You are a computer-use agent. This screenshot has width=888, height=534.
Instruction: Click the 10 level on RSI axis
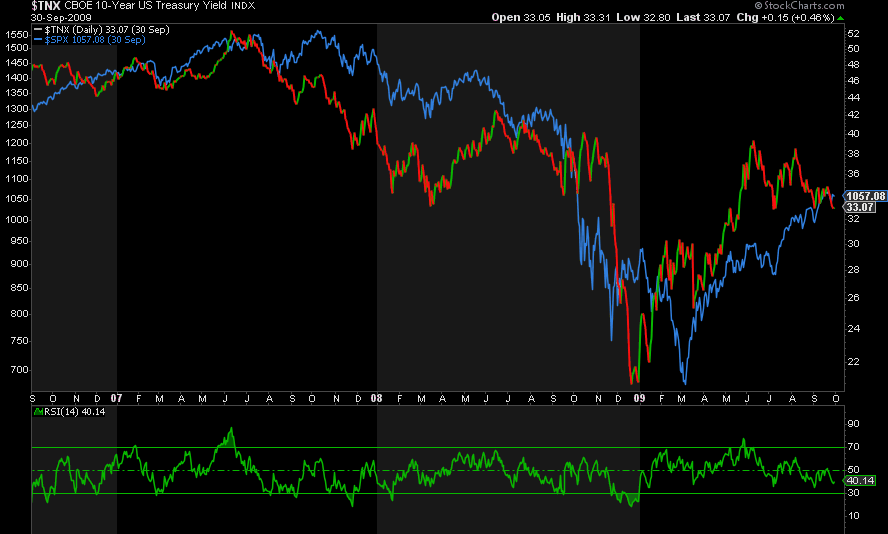point(853,515)
